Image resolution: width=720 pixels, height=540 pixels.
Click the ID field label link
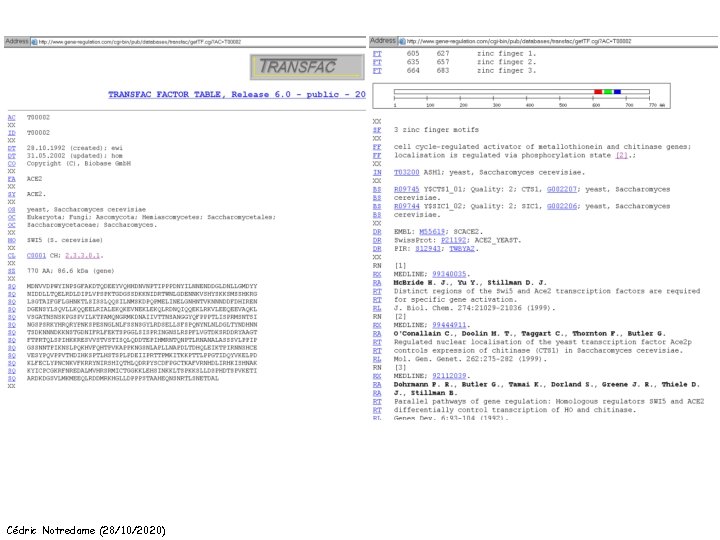click(11, 133)
